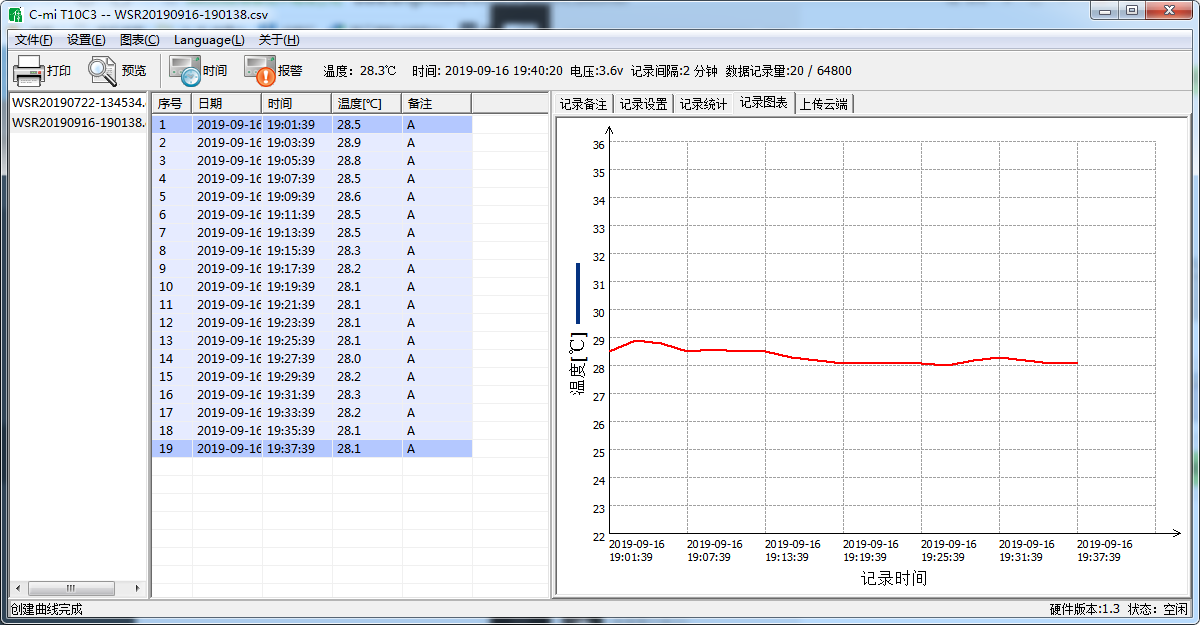The image size is (1200, 625).
Task: Open the 设置(E) menu
Action: [x=86, y=40]
